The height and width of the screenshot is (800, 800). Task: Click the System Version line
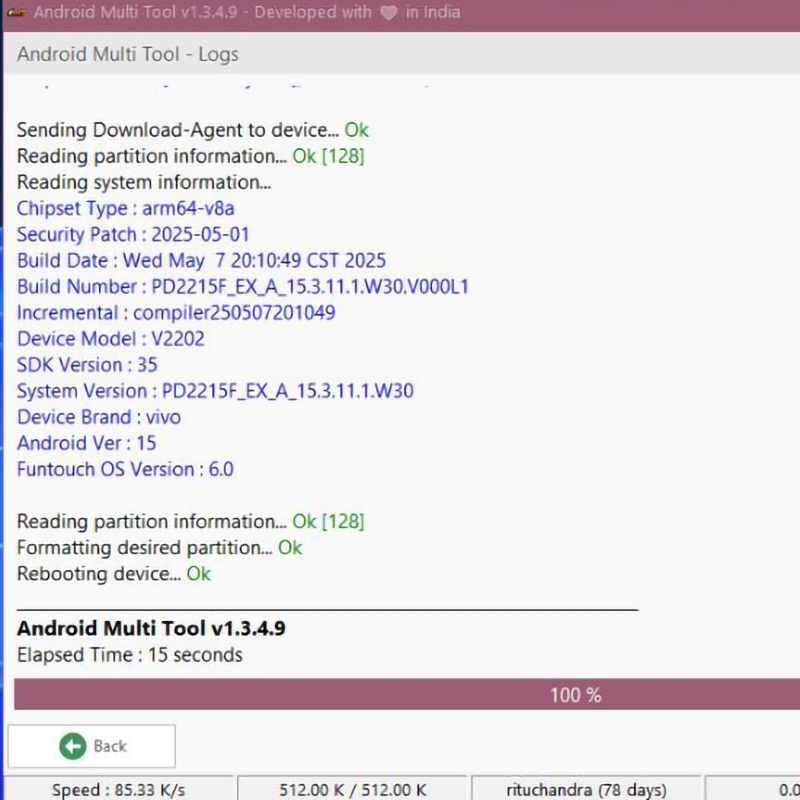point(215,391)
